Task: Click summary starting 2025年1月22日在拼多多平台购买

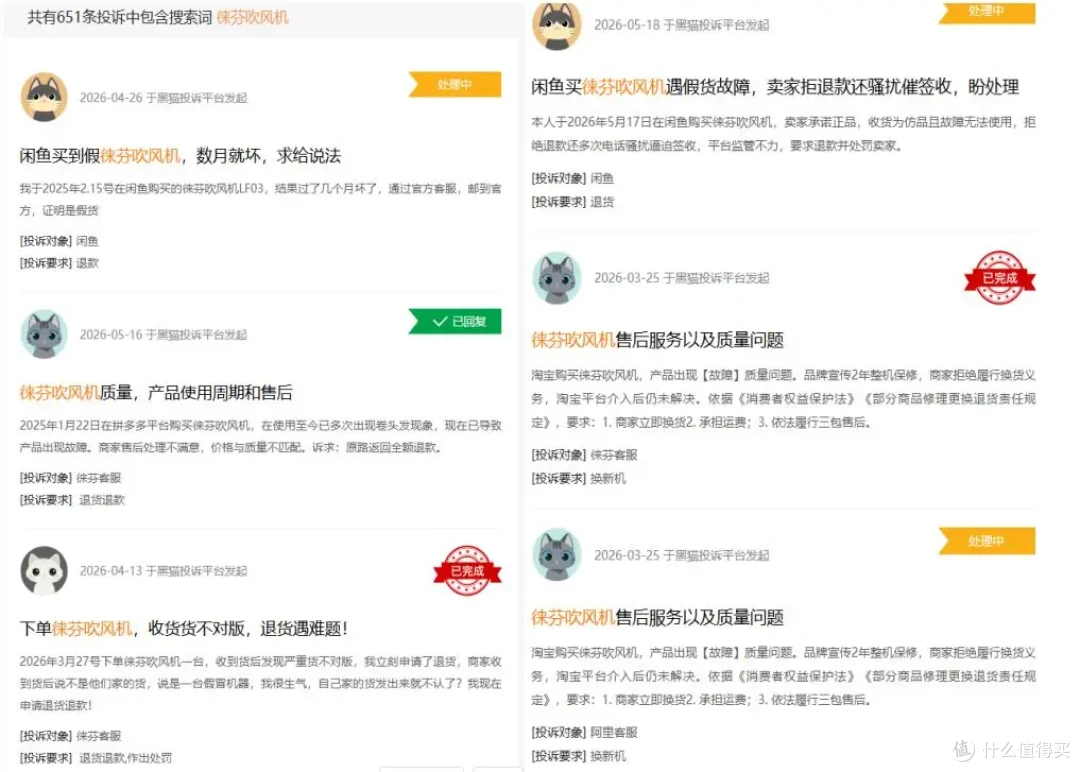Action: [260, 436]
